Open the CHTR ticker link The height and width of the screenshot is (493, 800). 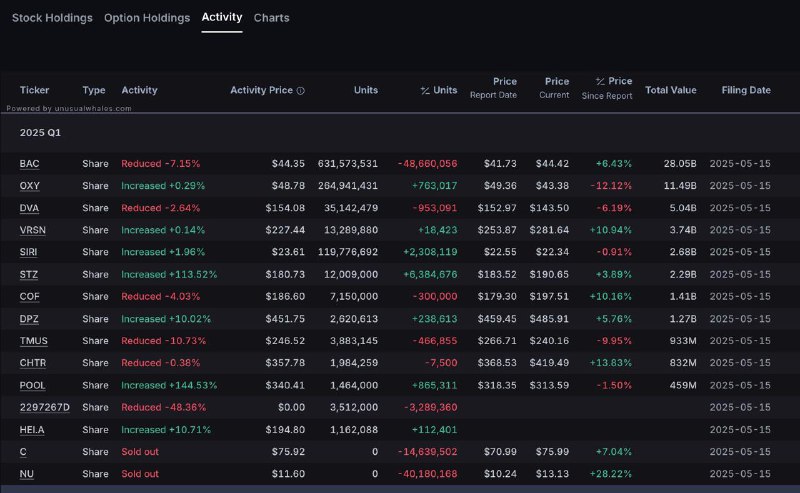pos(33,363)
